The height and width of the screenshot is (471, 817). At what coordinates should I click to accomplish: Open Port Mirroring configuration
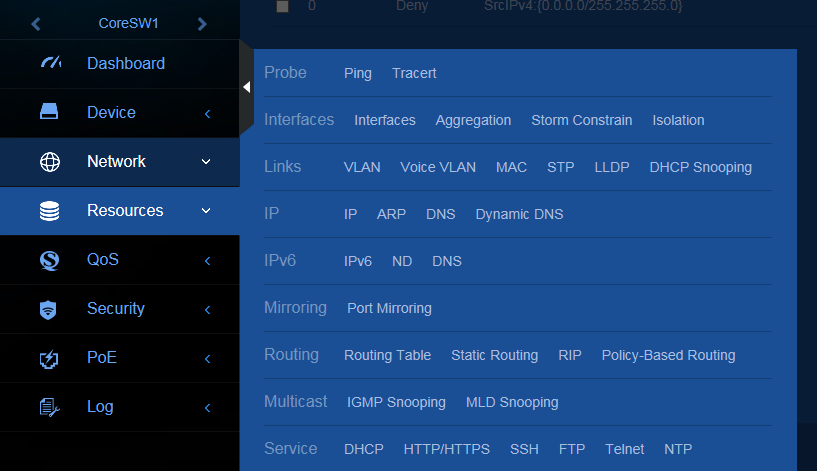tap(389, 308)
